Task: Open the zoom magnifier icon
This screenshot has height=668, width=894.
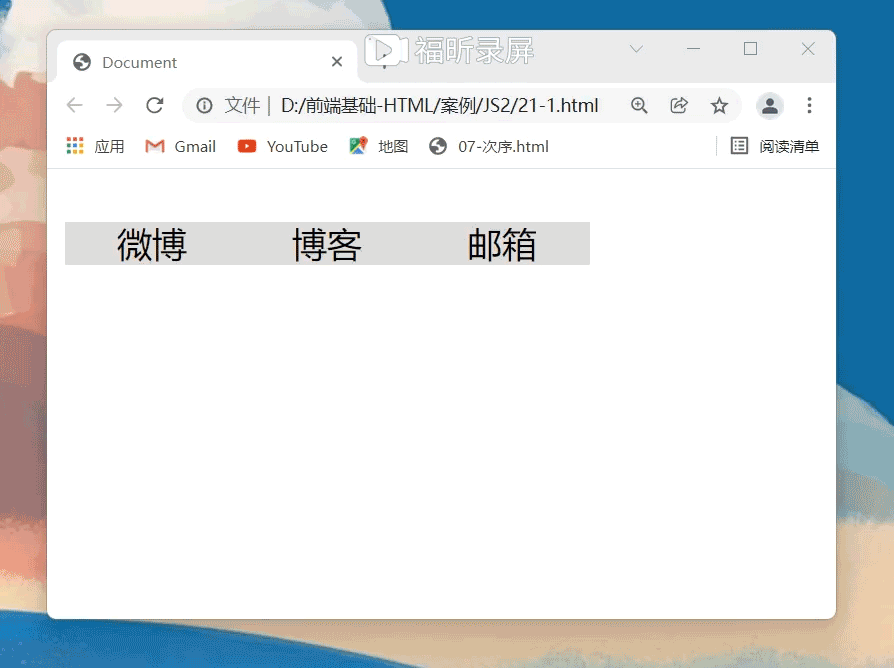Action: point(639,106)
